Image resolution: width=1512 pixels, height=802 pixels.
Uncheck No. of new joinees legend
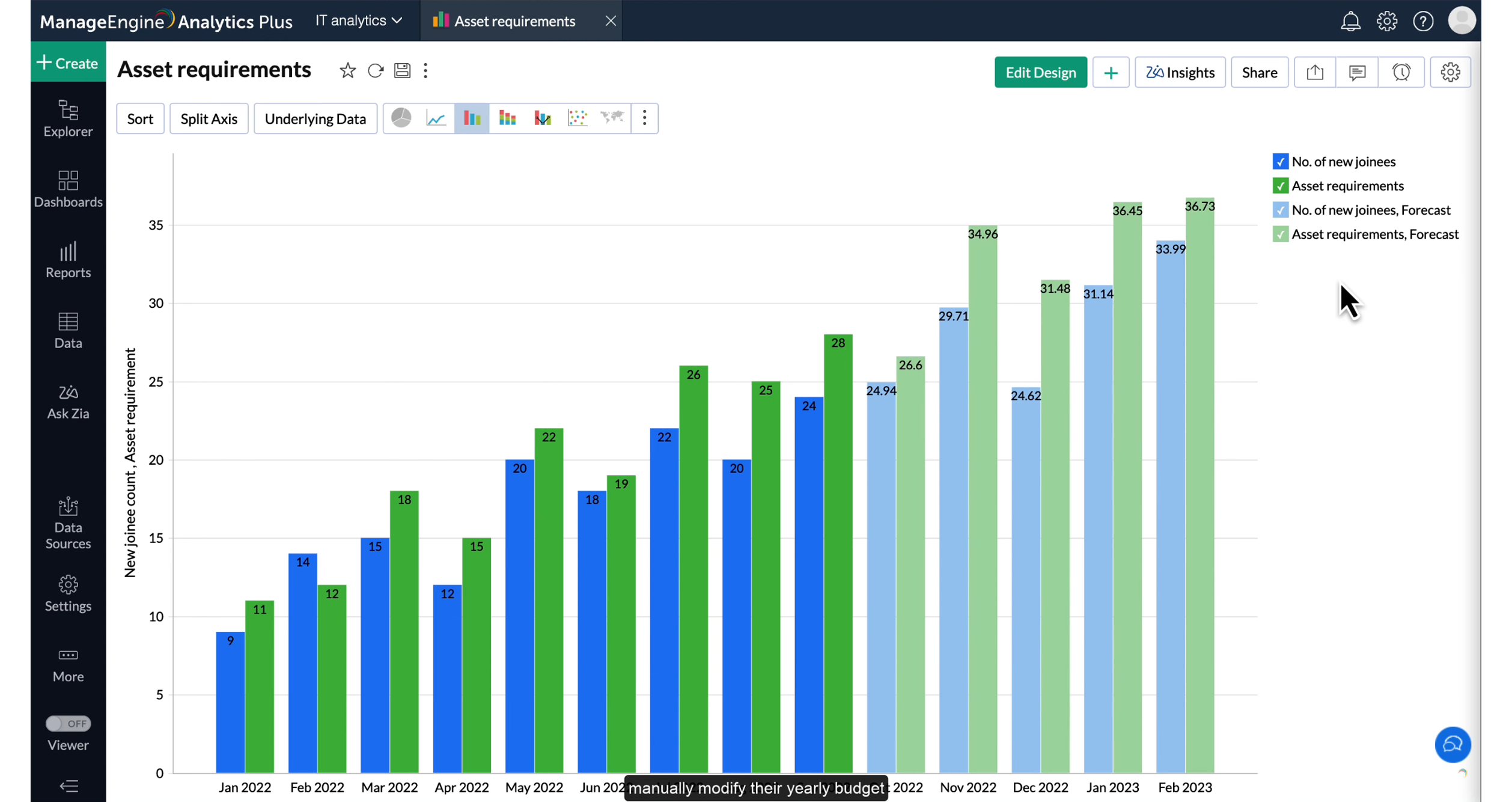tap(1280, 161)
